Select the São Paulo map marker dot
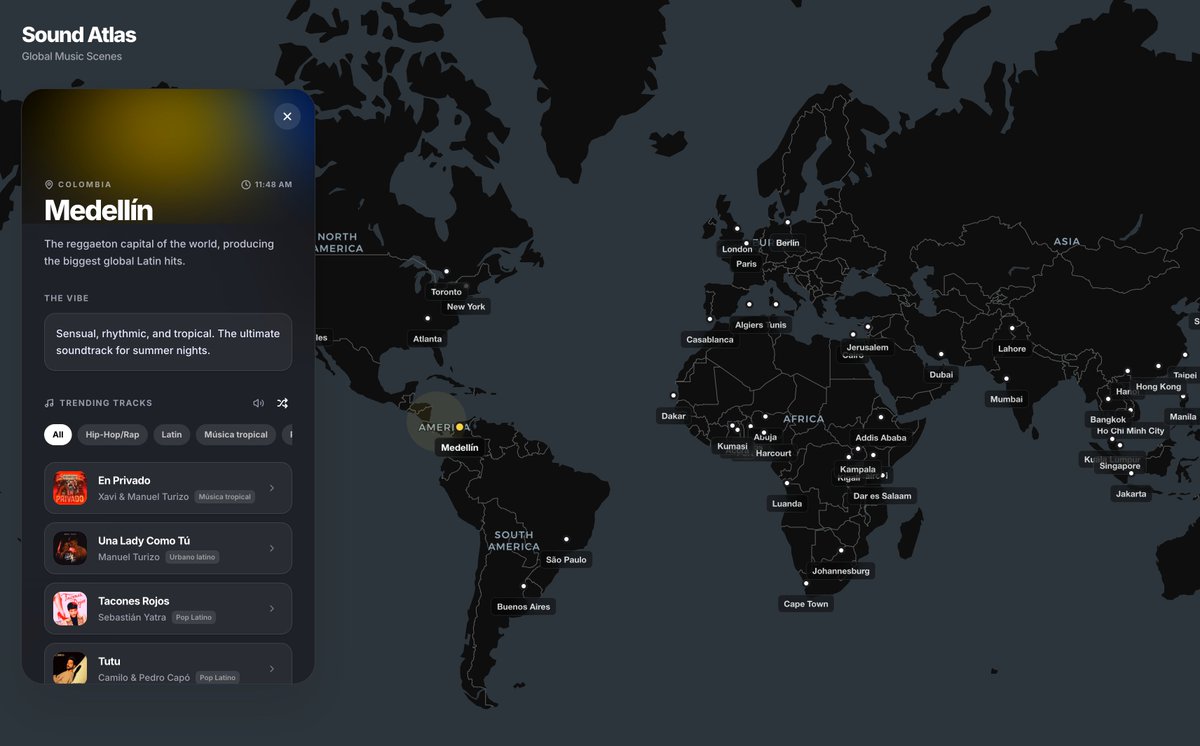The width and height of the screenshot is (1200, 746). [566, 539]
